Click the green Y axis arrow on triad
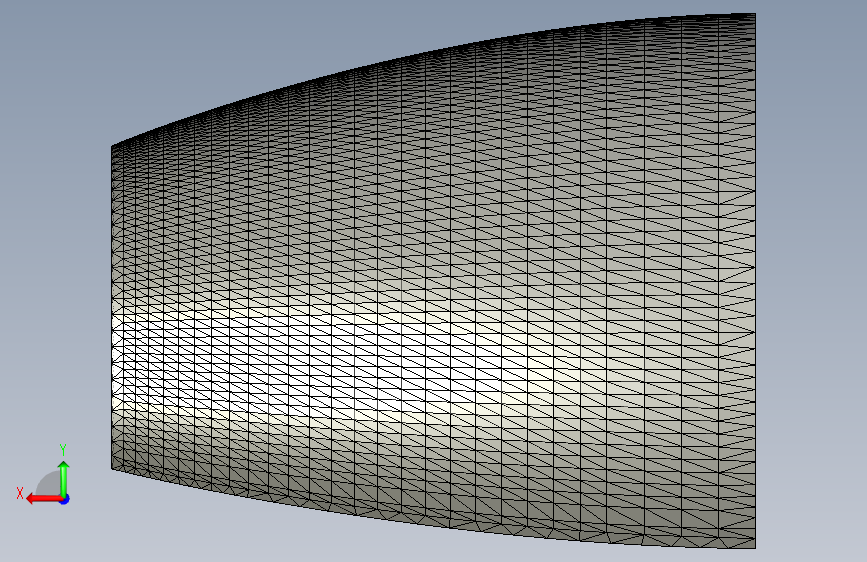Viewport: 867px width, 562px height. coord(64,478)
